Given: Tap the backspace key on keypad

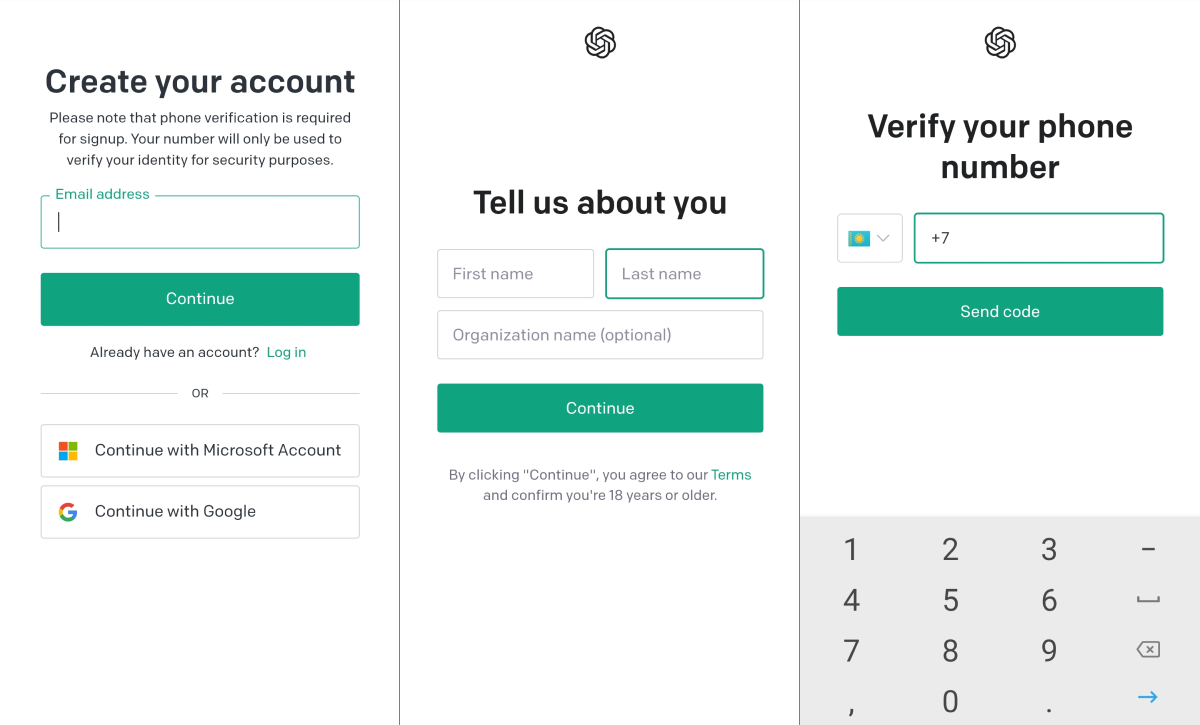Looking at the screenshot, I should [1148, 650].
